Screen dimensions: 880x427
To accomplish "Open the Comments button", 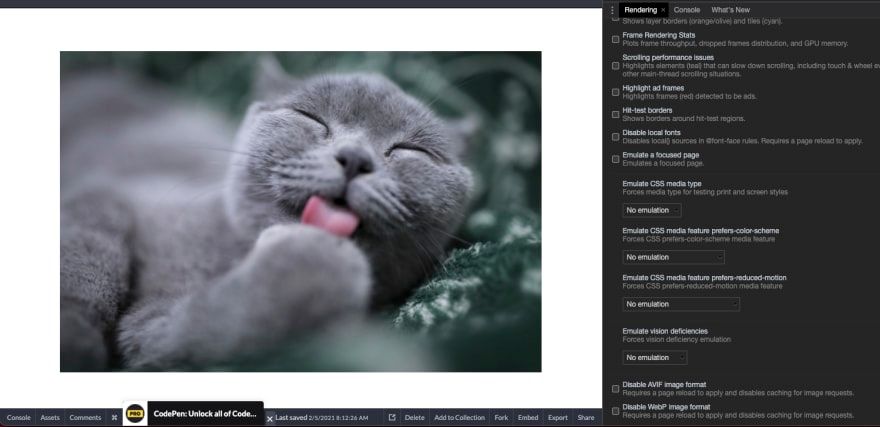I will tap(85, 417).
